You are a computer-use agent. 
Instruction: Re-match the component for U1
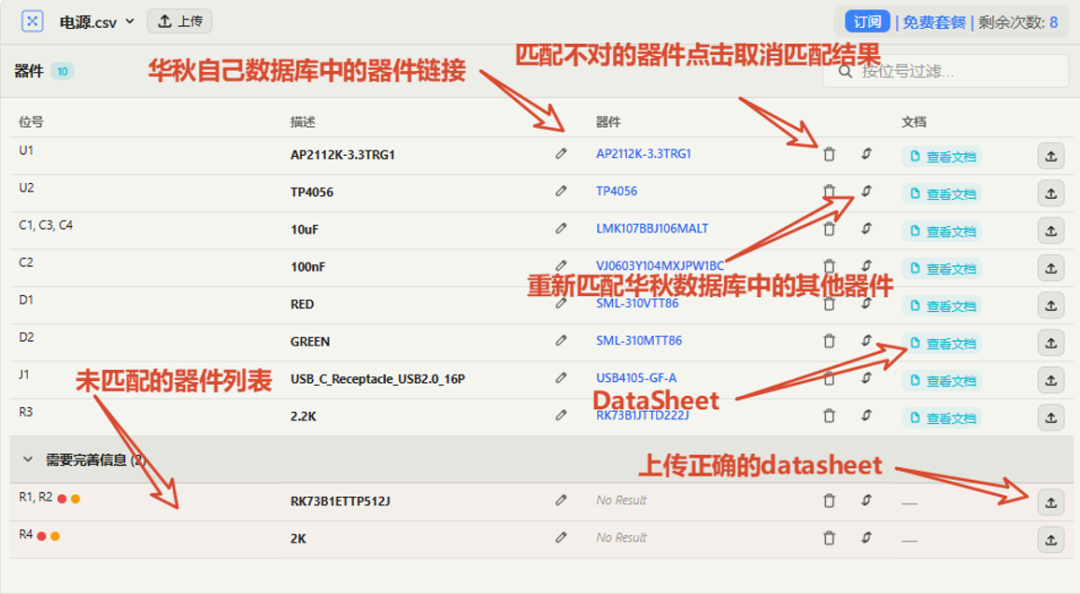coord(866,154)
